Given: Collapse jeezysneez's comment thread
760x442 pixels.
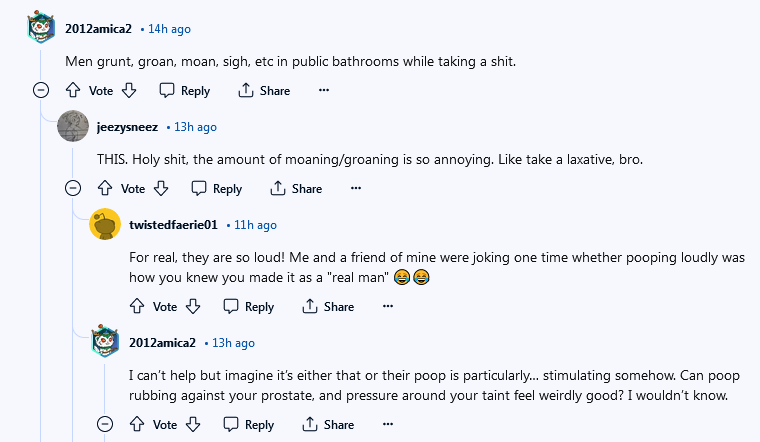Looking at the screenshot, I should coord(73,188).
